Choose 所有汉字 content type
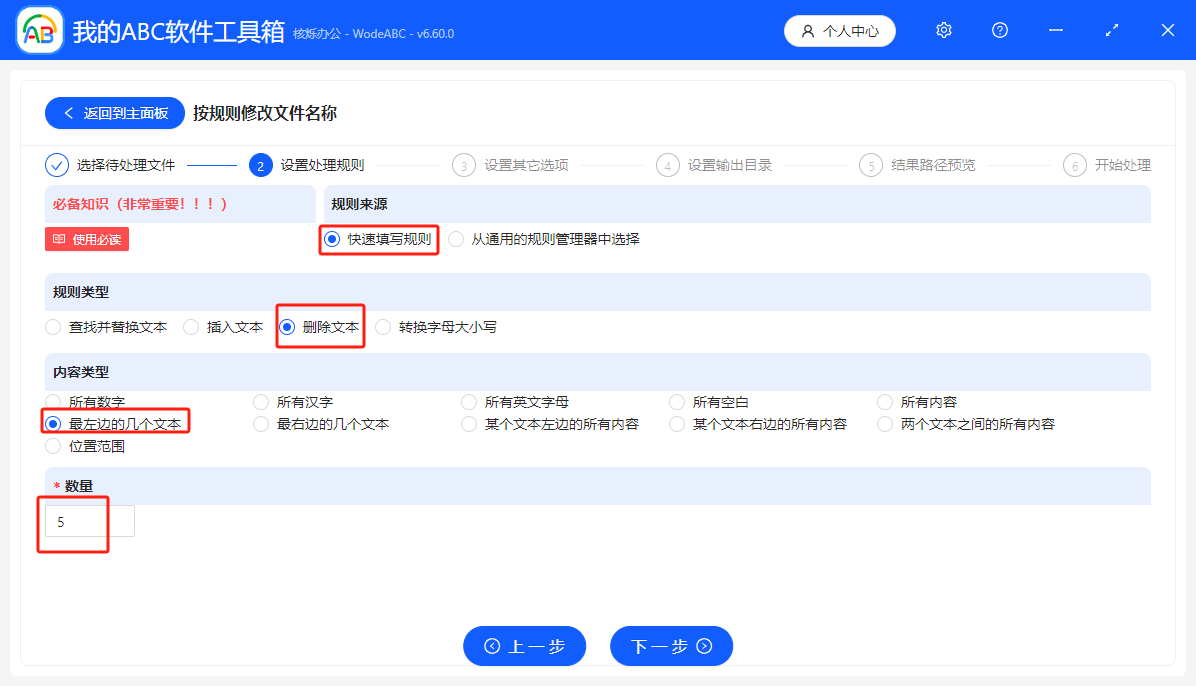Viewport: 1196px width, 686px height. click(x=259, y=401)
